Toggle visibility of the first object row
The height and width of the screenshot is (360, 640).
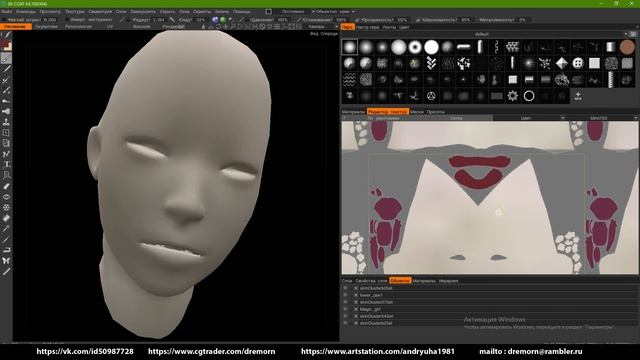pos(346,288)
